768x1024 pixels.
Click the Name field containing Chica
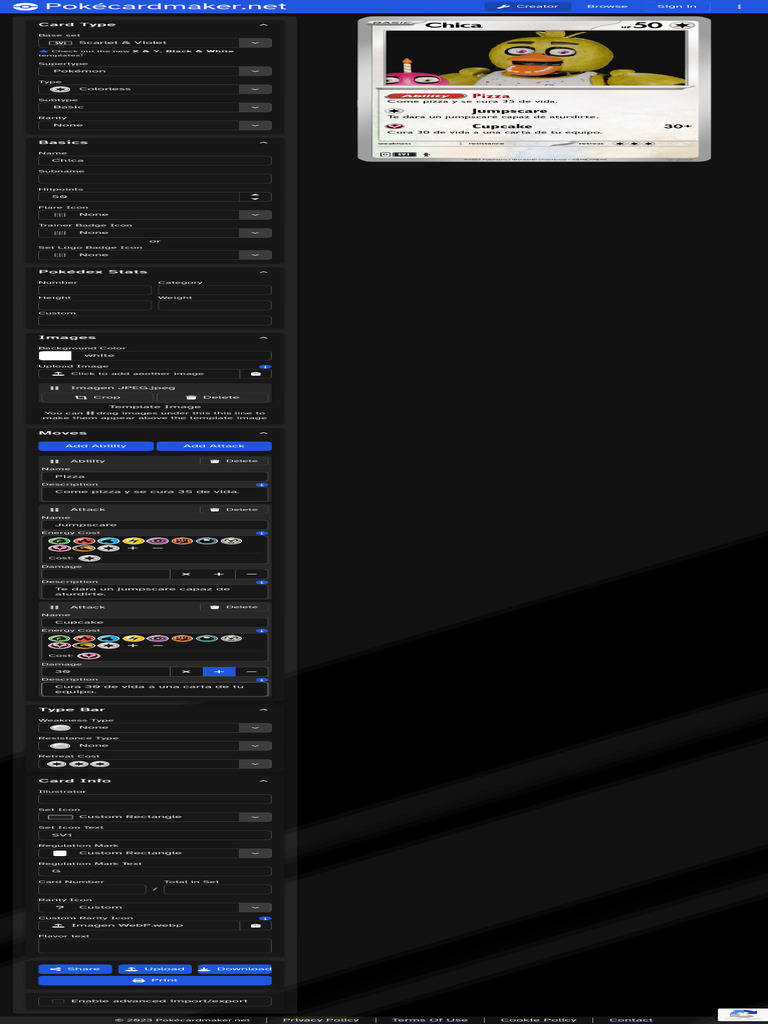pos(155,161)
